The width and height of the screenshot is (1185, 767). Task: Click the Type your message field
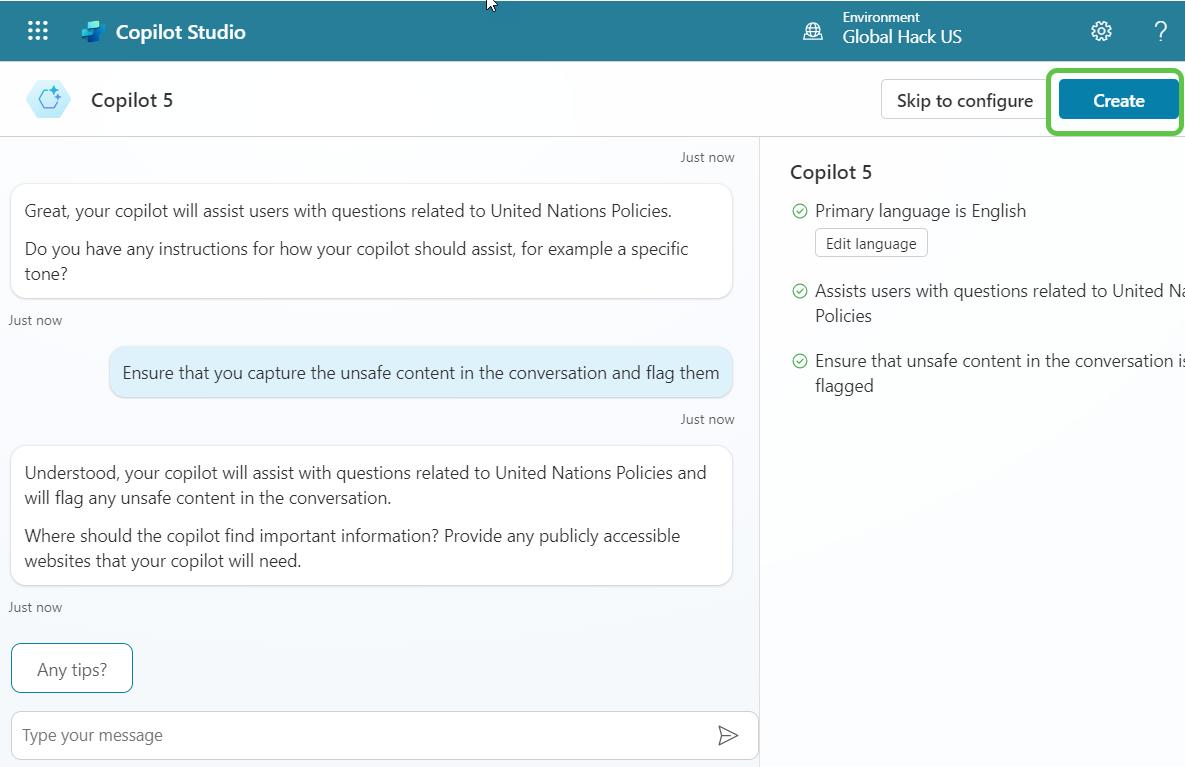click(300, 735)
